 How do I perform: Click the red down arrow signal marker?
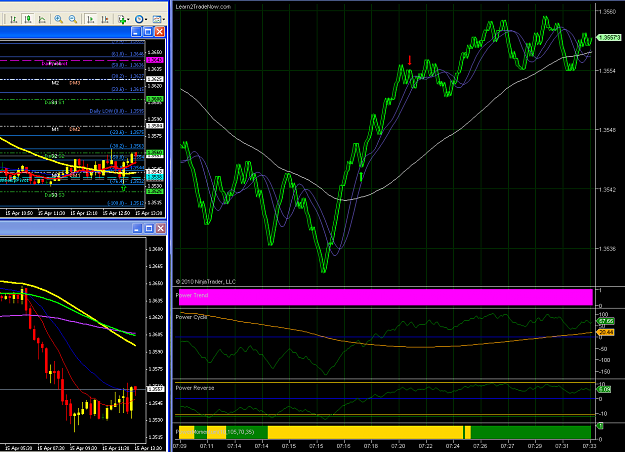(x=409, y=60)
